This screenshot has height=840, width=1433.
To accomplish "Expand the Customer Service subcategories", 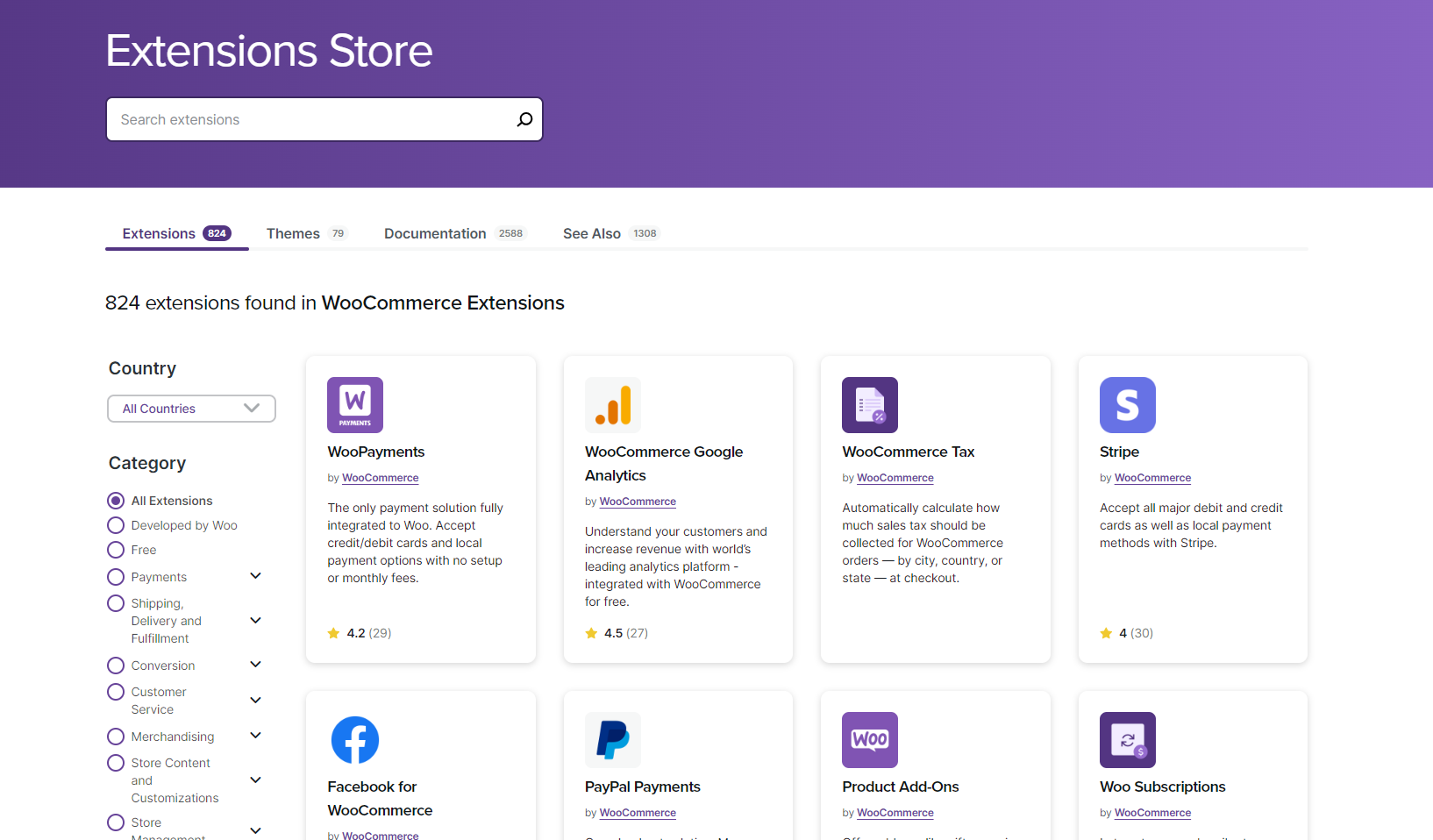I will pyautogui.click(x=256, y=701).
